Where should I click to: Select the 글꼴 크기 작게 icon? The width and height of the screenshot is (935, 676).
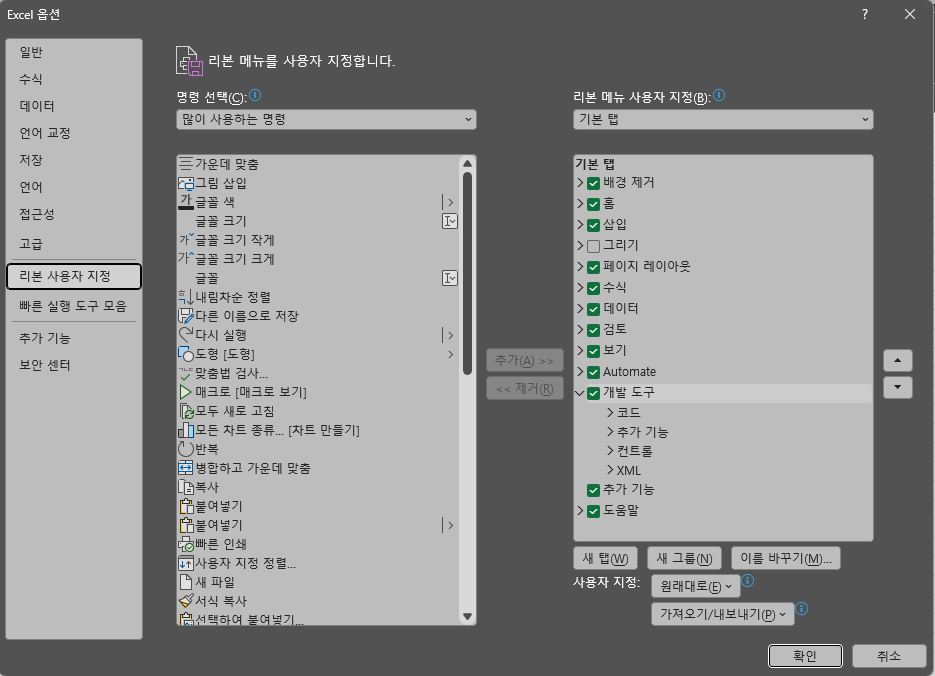click(186, 240)
